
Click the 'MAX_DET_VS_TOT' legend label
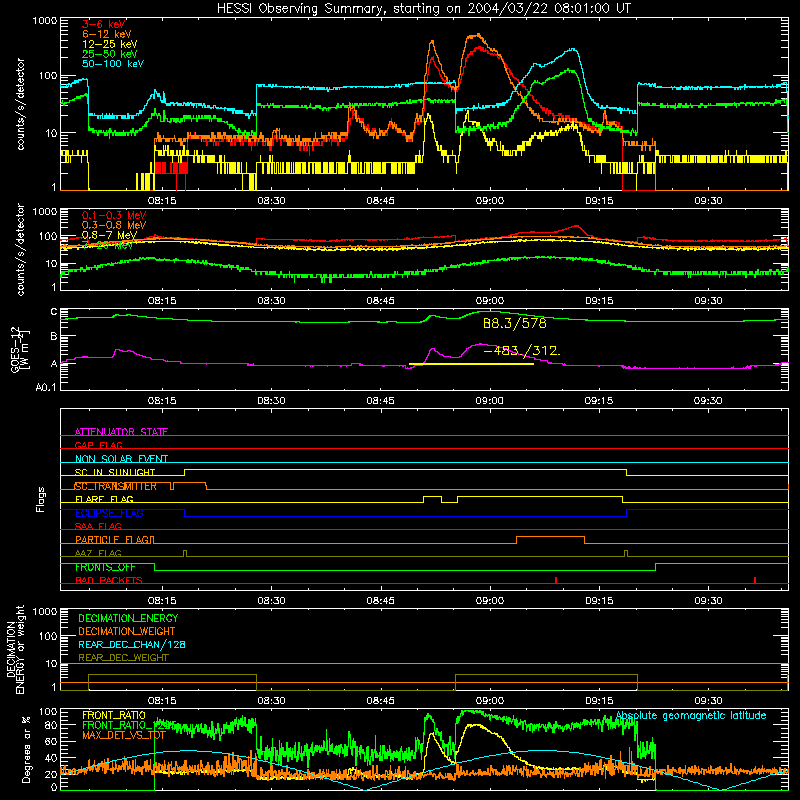(124, 735)
